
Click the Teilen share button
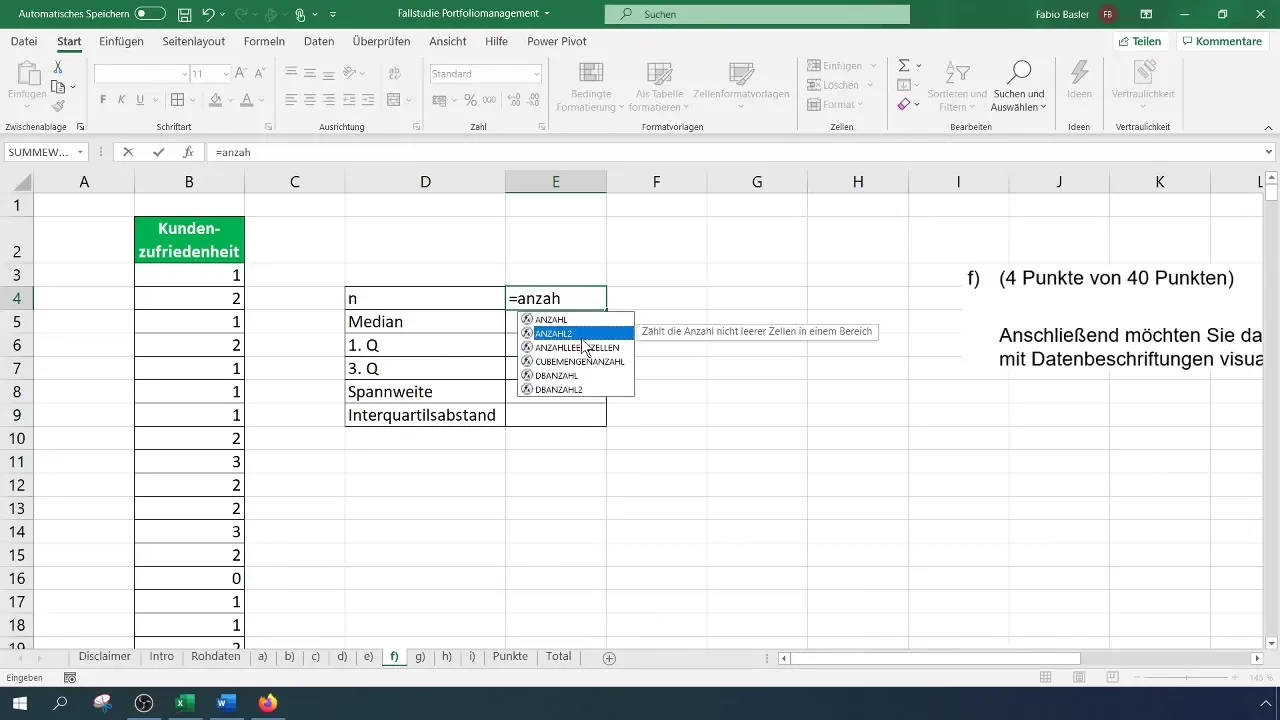[x=1139, y=42]
